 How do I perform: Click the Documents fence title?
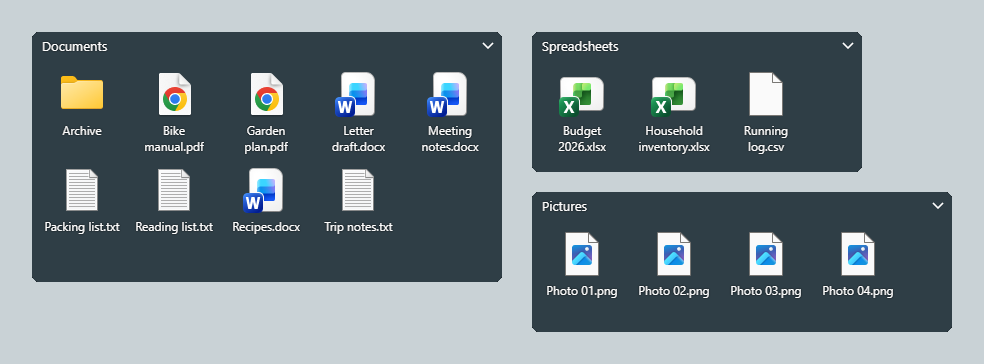[75, 46]
